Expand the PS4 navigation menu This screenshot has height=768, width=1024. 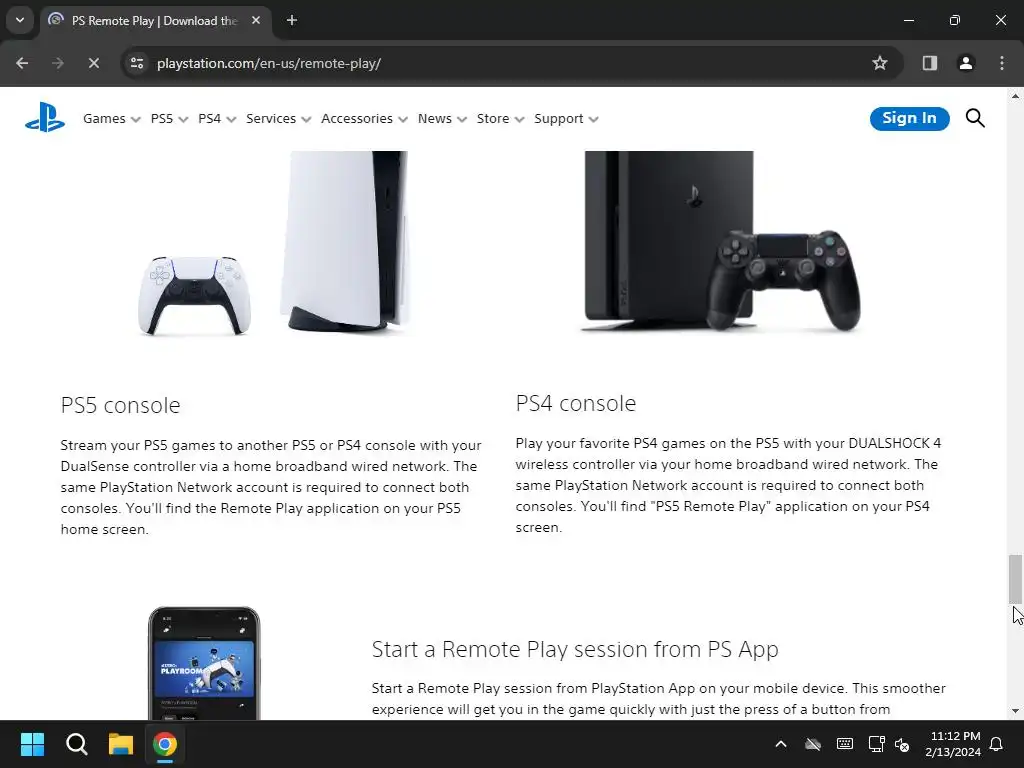217,119
